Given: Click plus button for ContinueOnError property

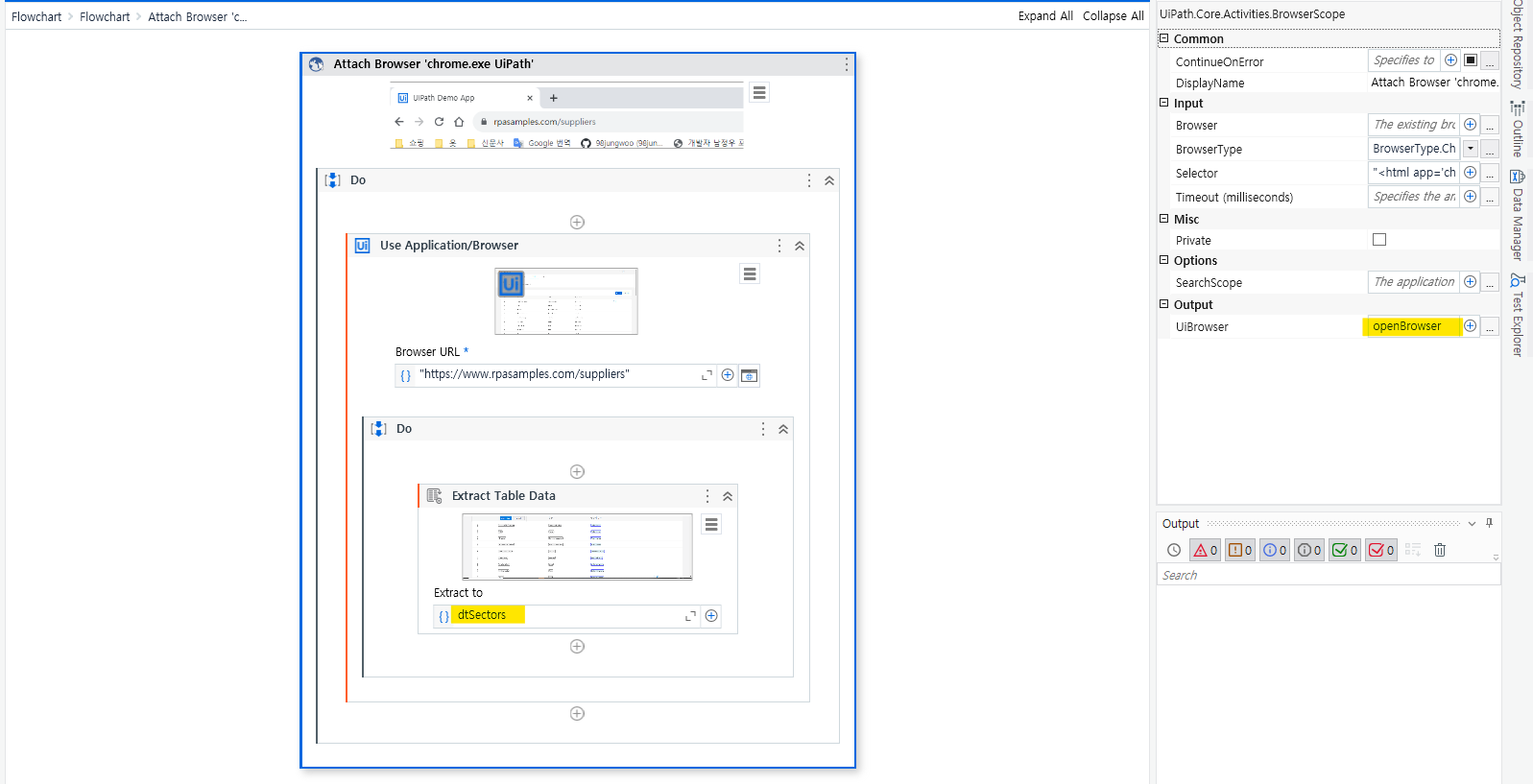Looking at the screenshot, I should point(1450,60).
